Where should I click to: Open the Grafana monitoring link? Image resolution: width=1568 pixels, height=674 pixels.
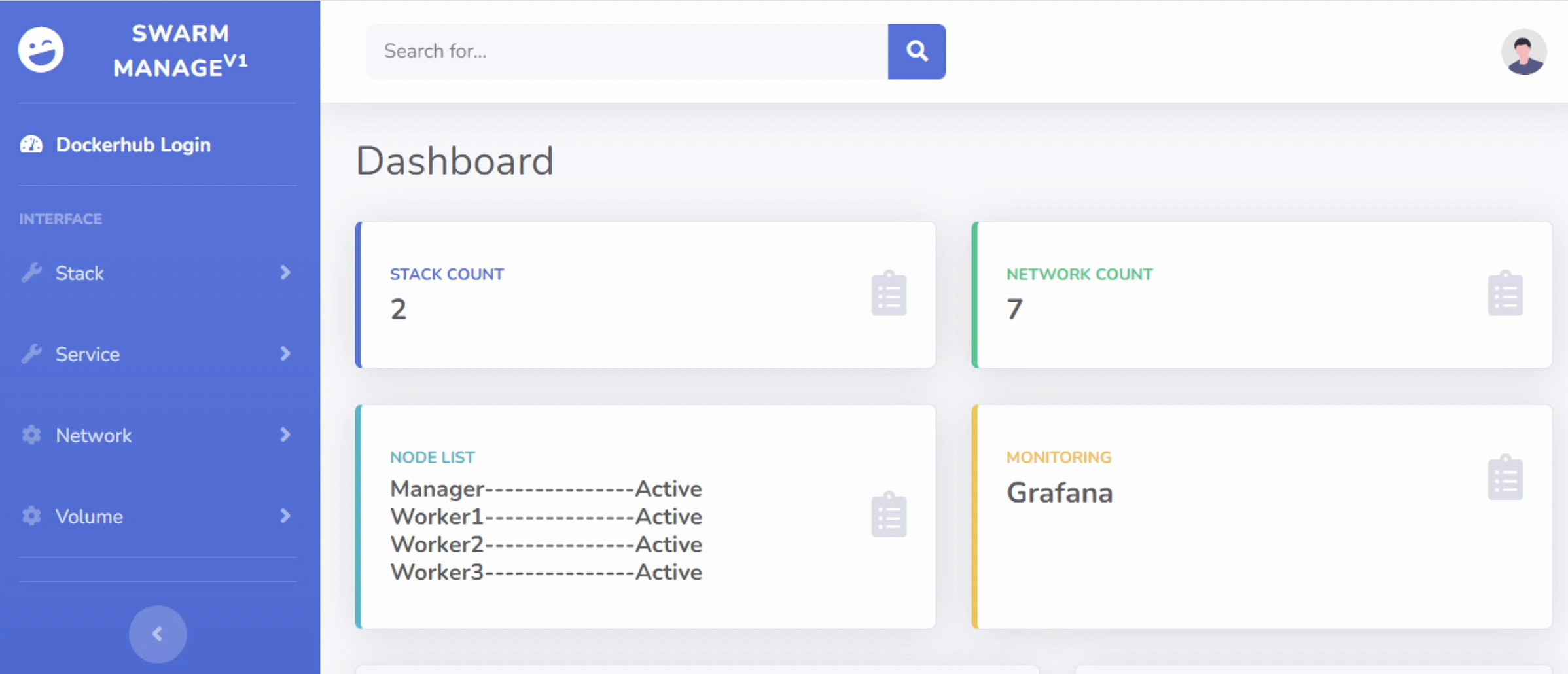tap(1060, 493)
